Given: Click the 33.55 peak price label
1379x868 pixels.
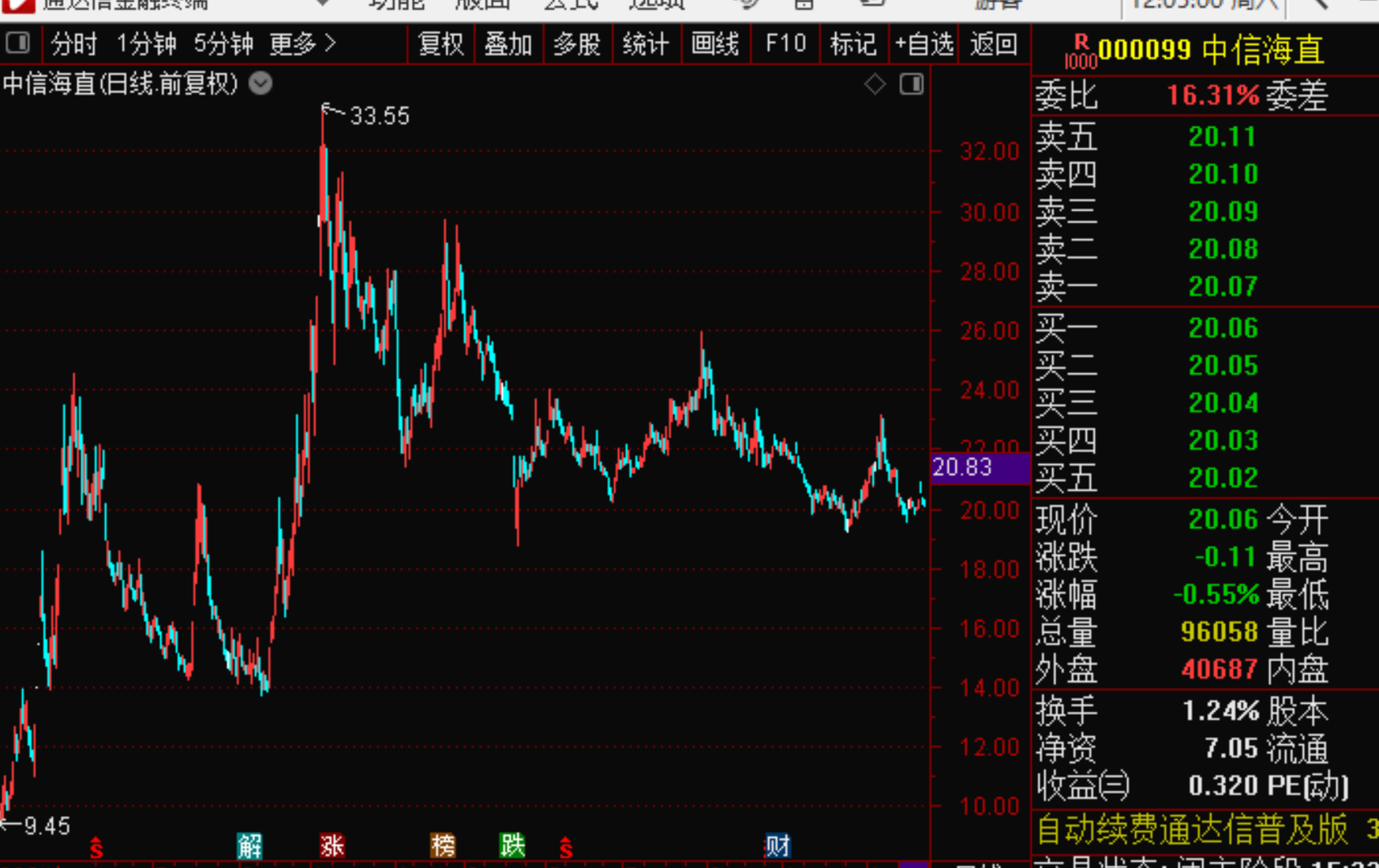Looking at the screenshot, I should point(380,116).
